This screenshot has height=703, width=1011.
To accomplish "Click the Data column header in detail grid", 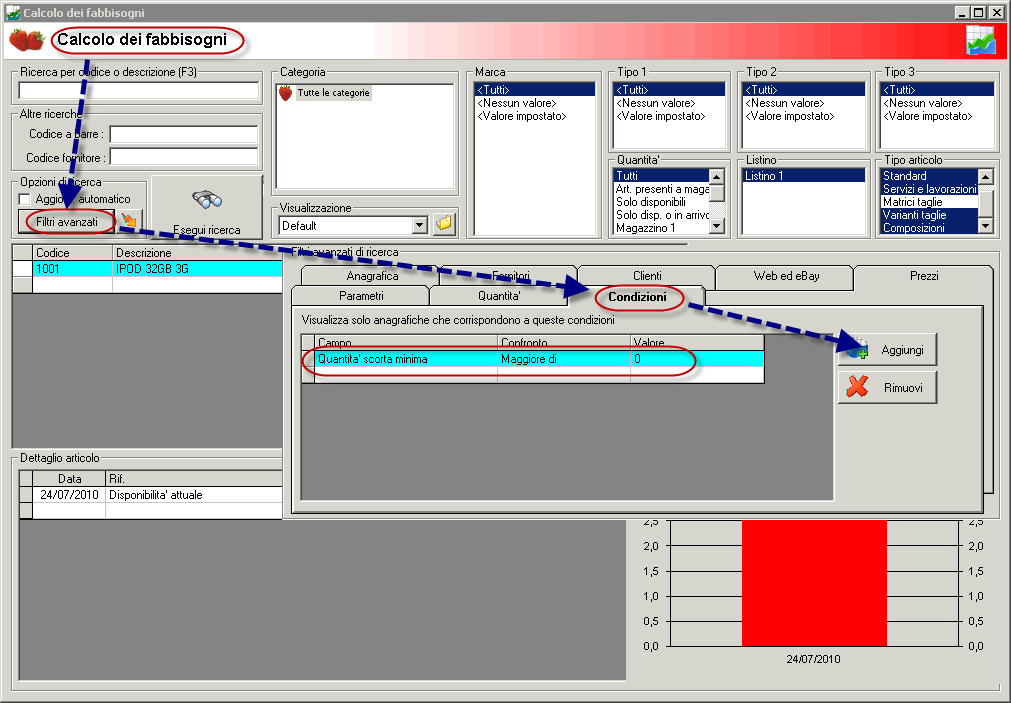I will (x=69, y=479).
